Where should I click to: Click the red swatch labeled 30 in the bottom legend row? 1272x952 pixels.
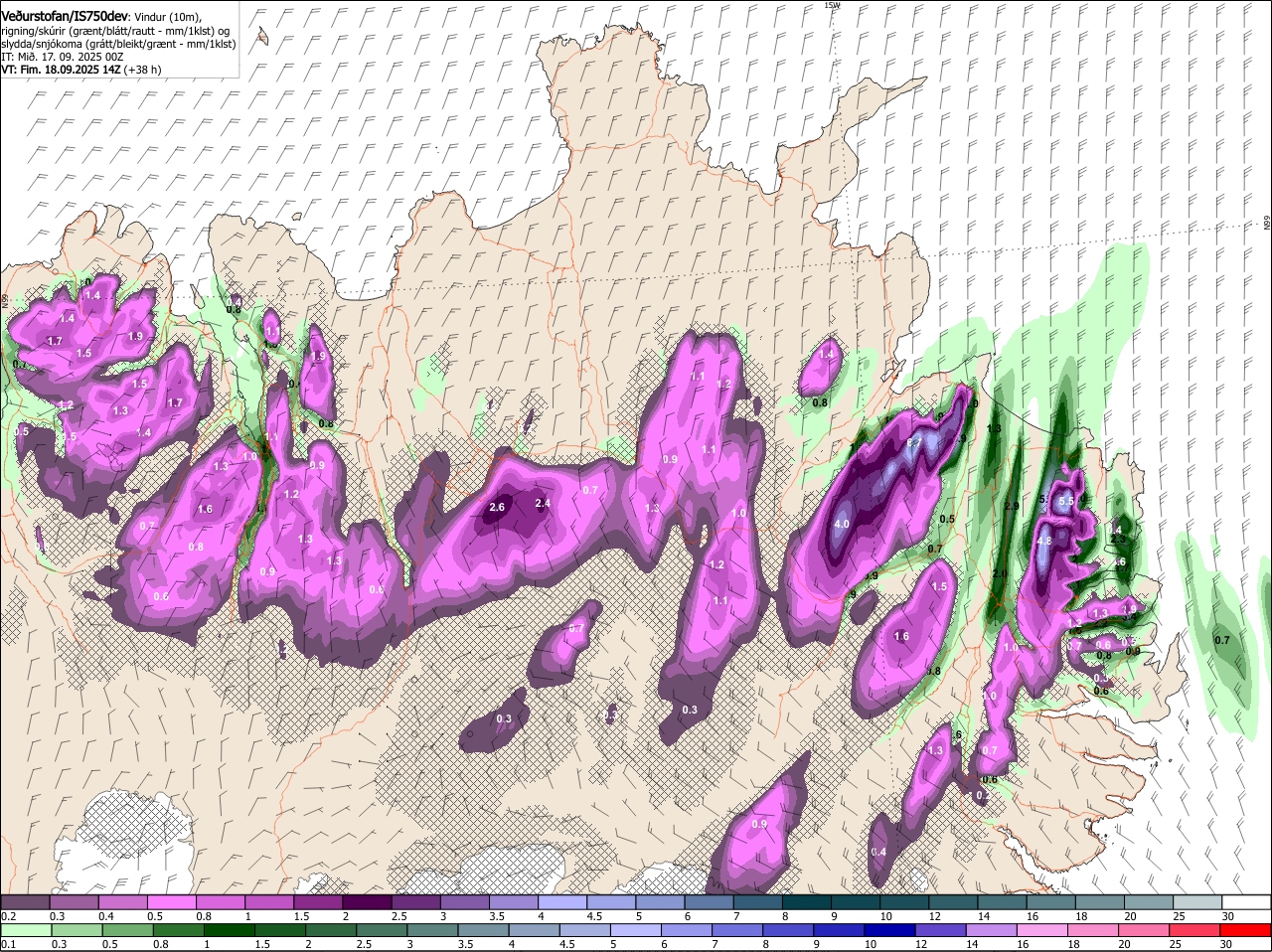tap(1245, 930)
